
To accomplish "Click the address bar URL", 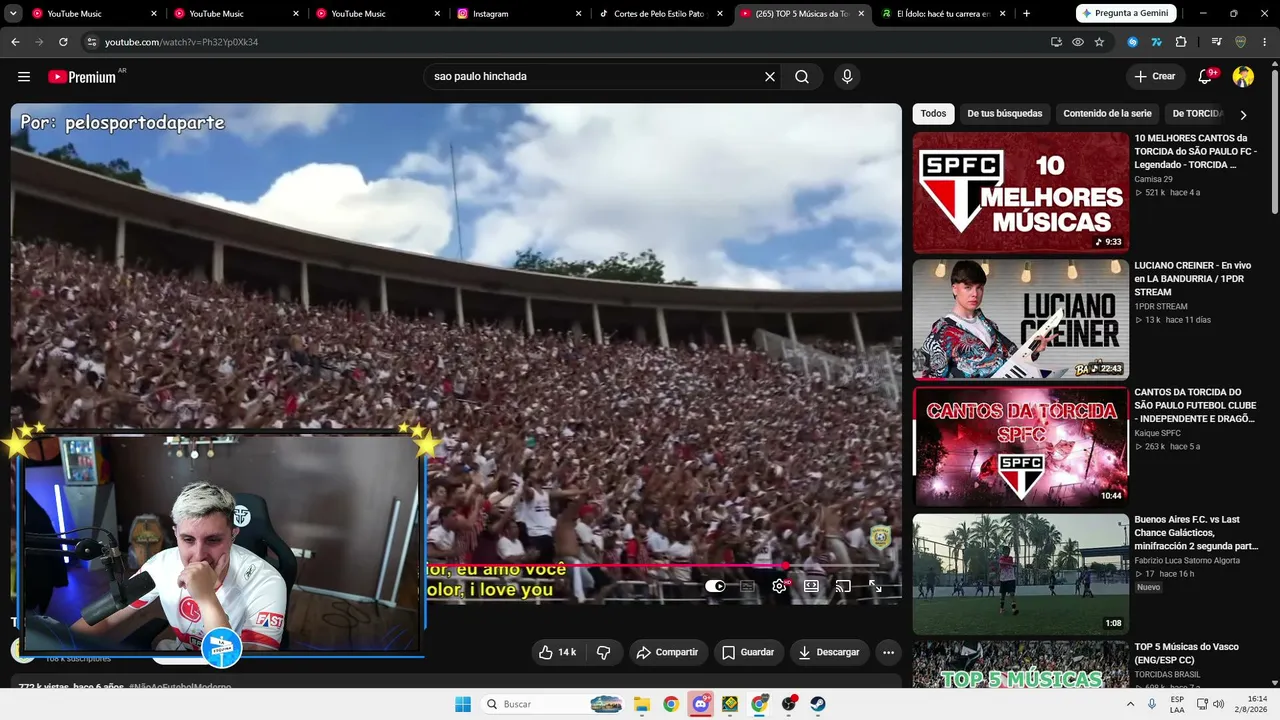I will 181,42.
